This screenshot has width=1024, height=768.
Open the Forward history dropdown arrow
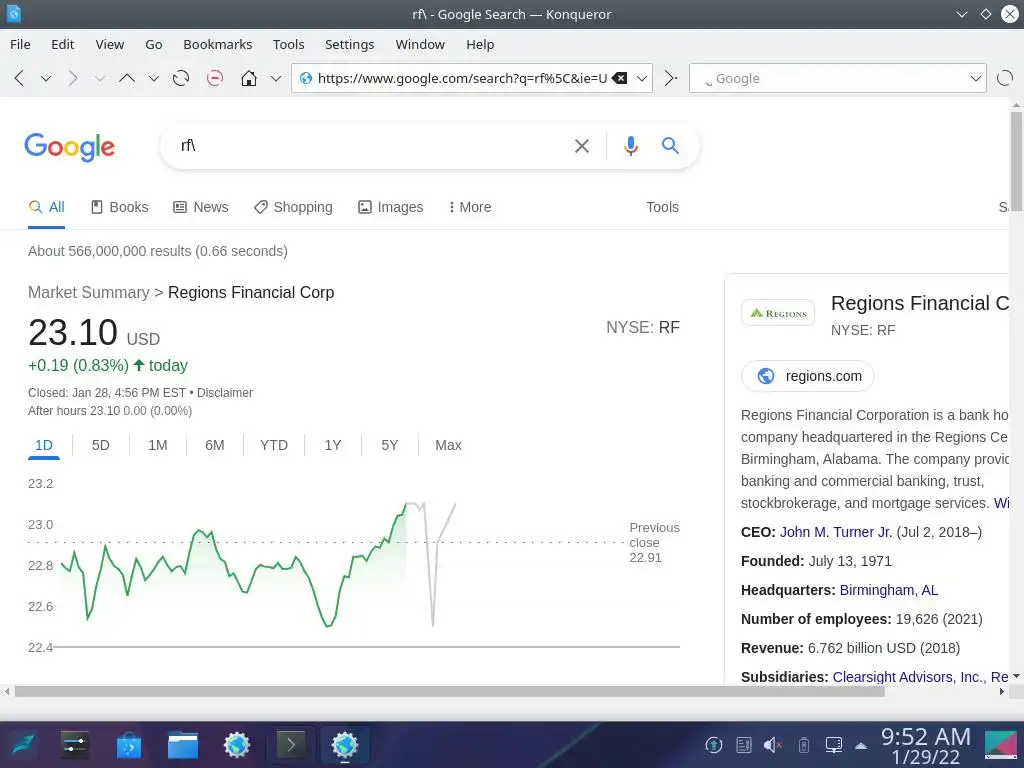99,79
